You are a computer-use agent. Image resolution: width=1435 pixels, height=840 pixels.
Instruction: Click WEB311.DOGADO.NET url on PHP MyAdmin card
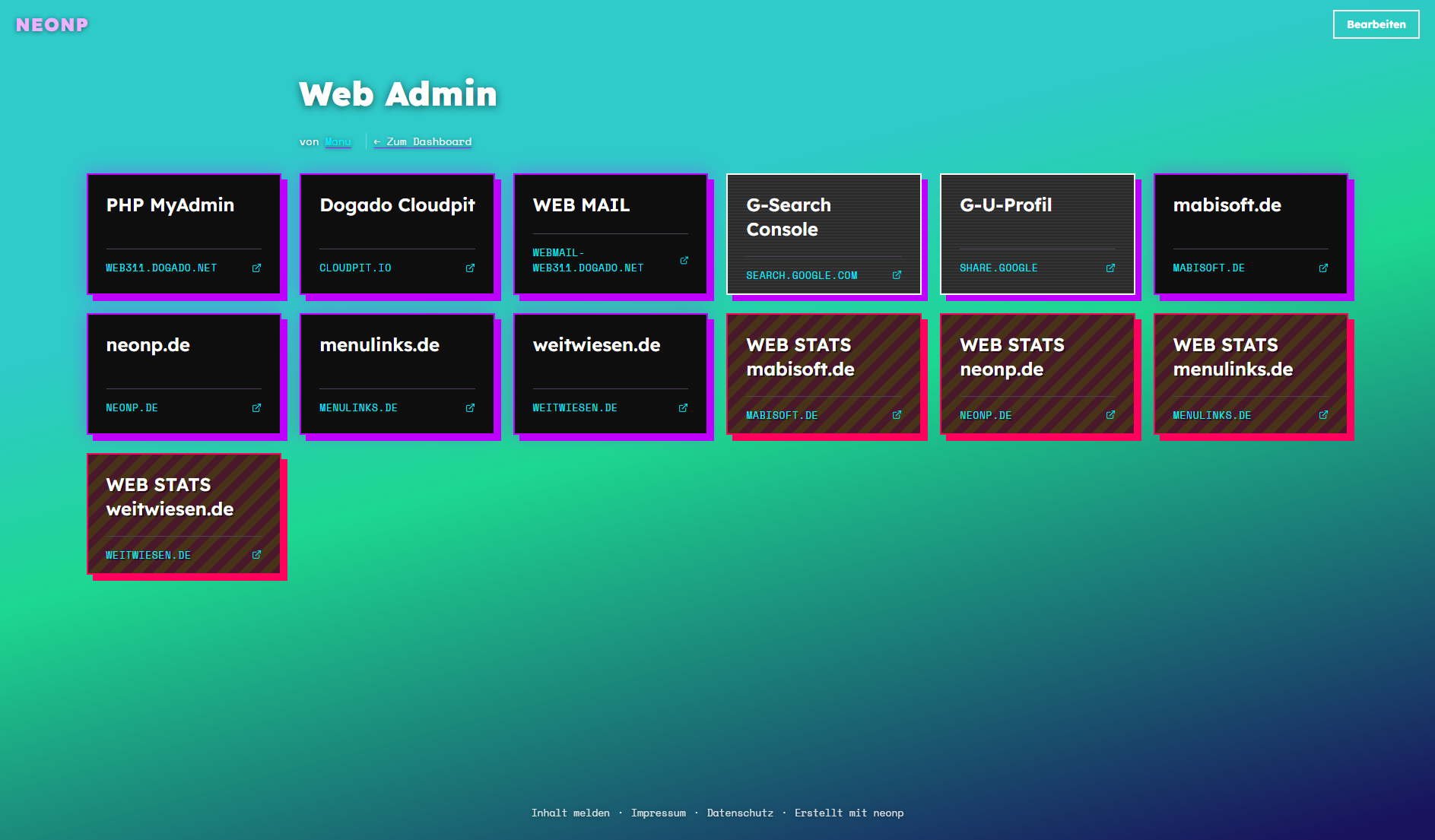click(x=161, y=268)
